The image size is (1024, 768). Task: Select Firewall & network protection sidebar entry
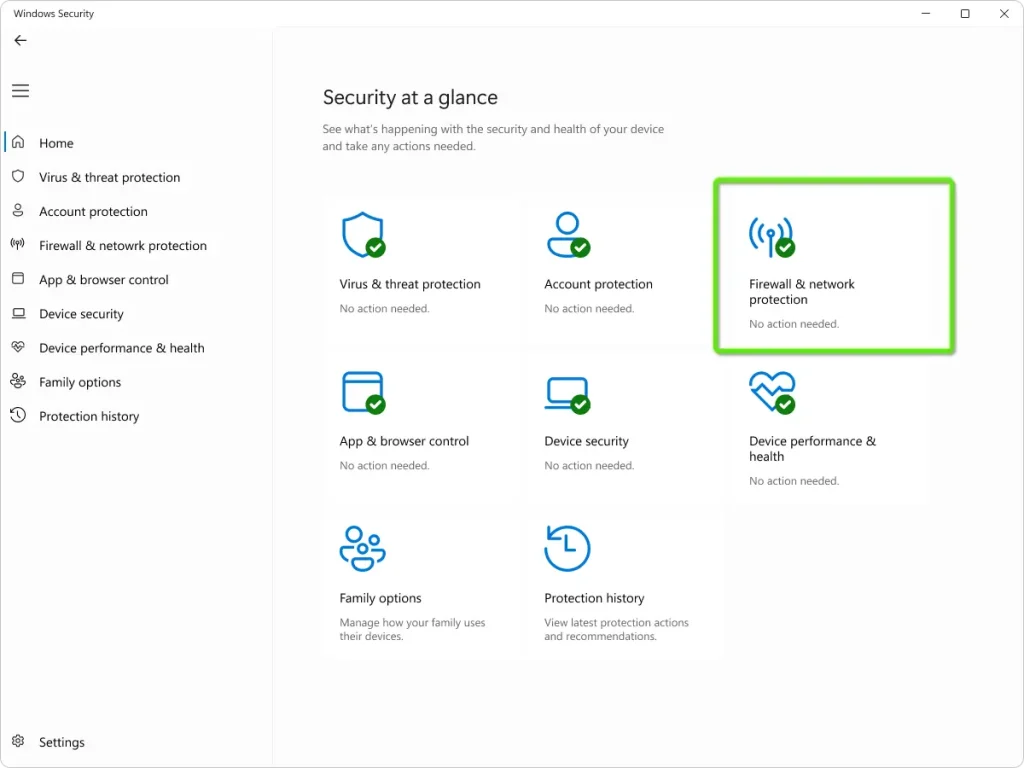point(121,245)
